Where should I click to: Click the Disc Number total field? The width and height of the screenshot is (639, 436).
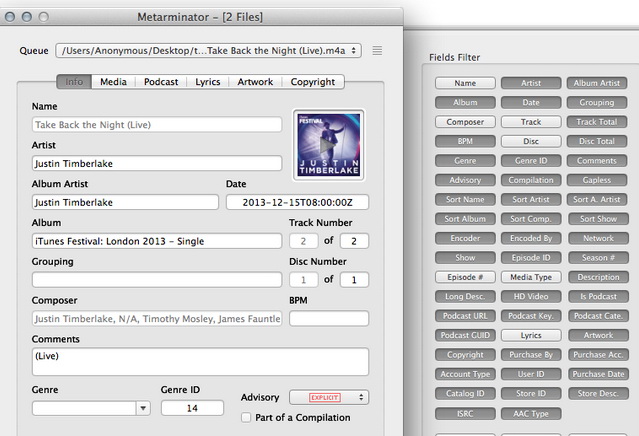tap(354, 280)
